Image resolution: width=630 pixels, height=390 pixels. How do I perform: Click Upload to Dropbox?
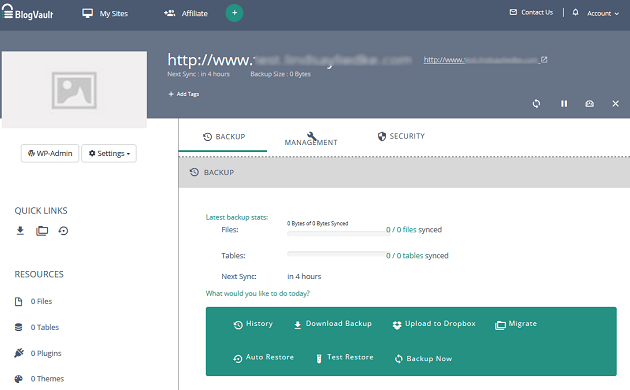[434, 324]
